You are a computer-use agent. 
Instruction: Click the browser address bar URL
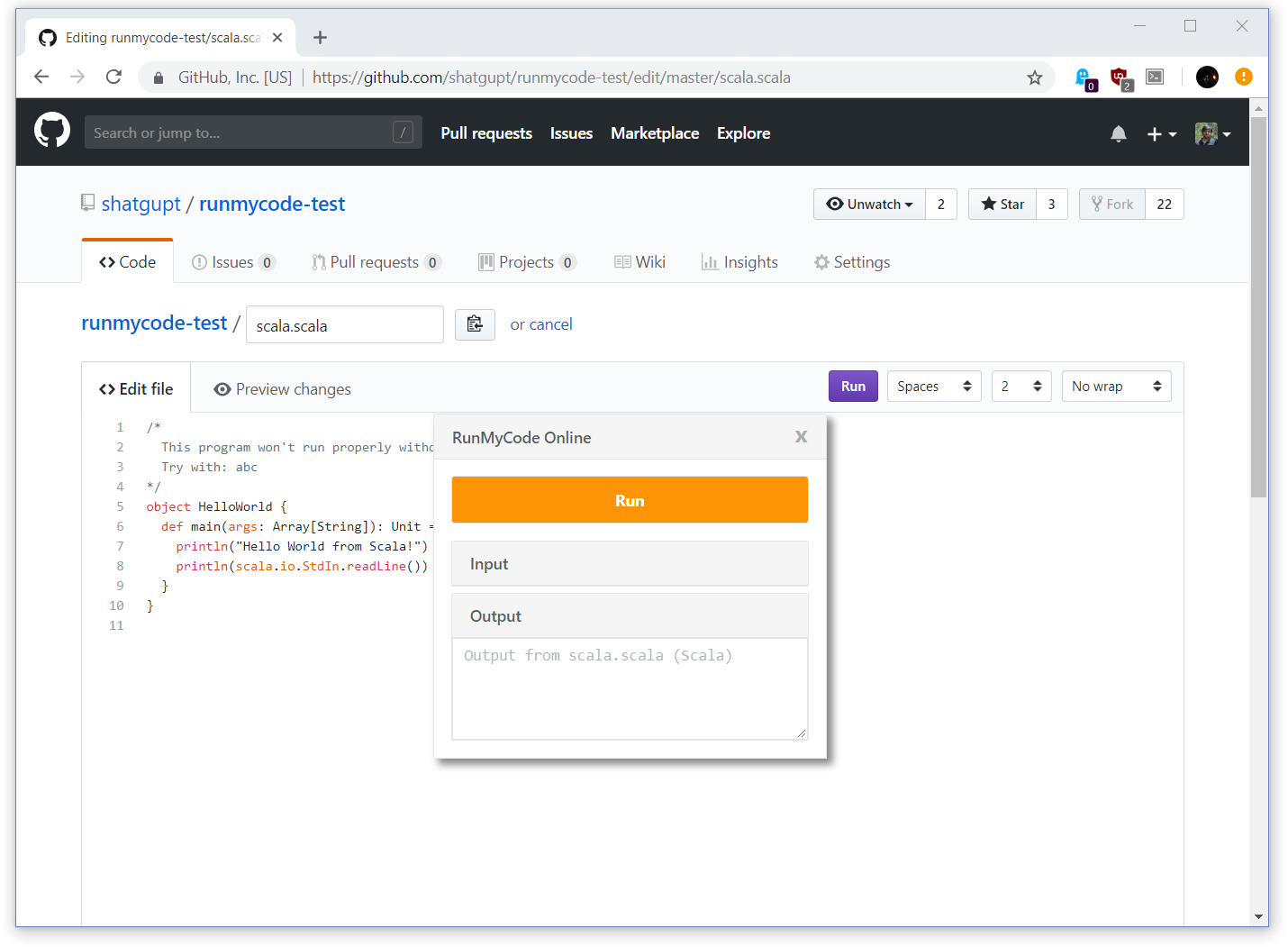tap(551, 77)
